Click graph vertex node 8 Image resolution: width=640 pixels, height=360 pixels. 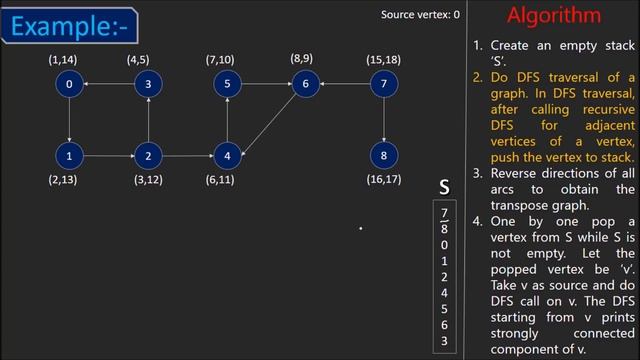[384, 156]
